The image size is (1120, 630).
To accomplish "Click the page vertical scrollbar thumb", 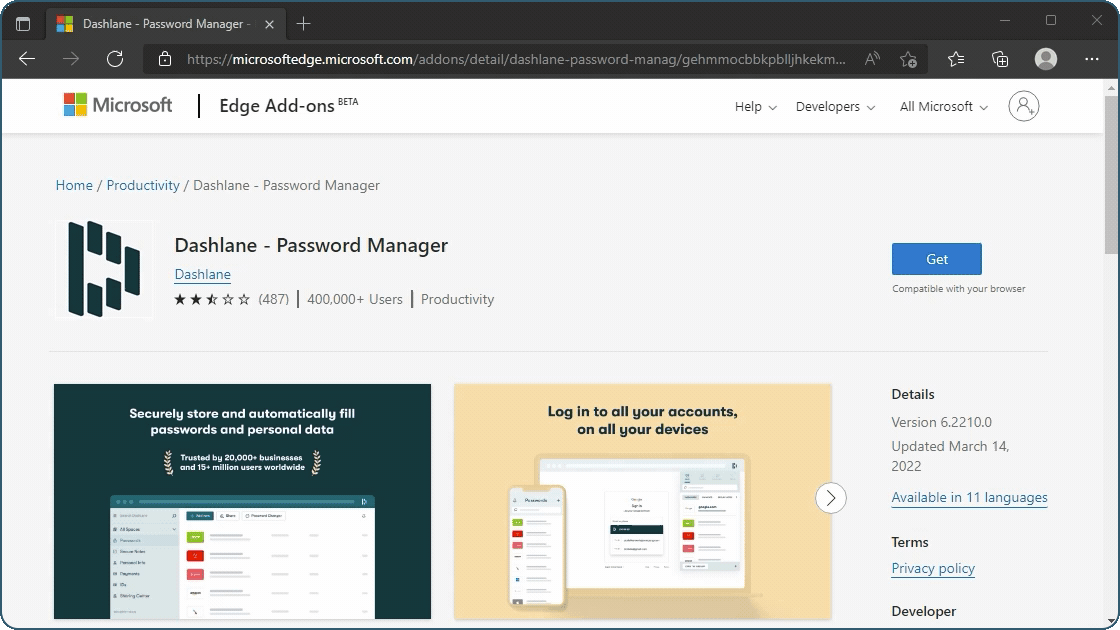I will tap(1111, 175).
